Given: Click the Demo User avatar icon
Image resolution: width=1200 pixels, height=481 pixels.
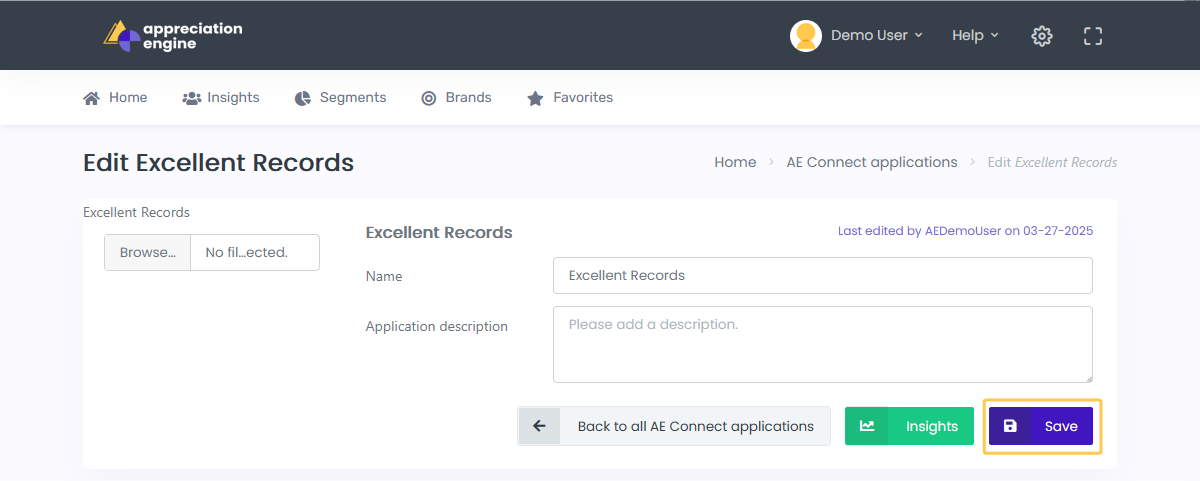Looking at the screenshot, I should click(806, 36).
